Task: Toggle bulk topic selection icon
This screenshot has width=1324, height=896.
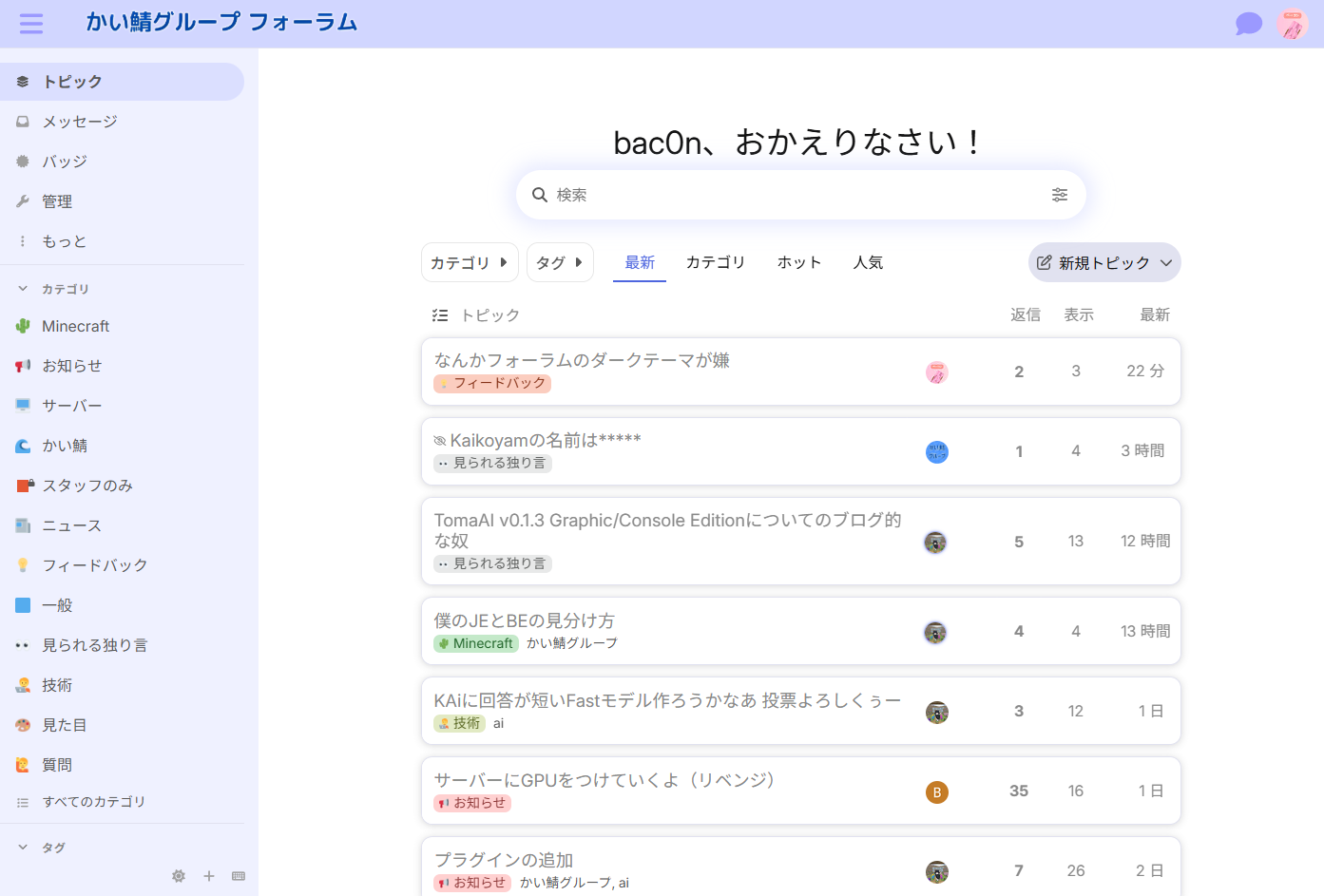Action: 440,315
